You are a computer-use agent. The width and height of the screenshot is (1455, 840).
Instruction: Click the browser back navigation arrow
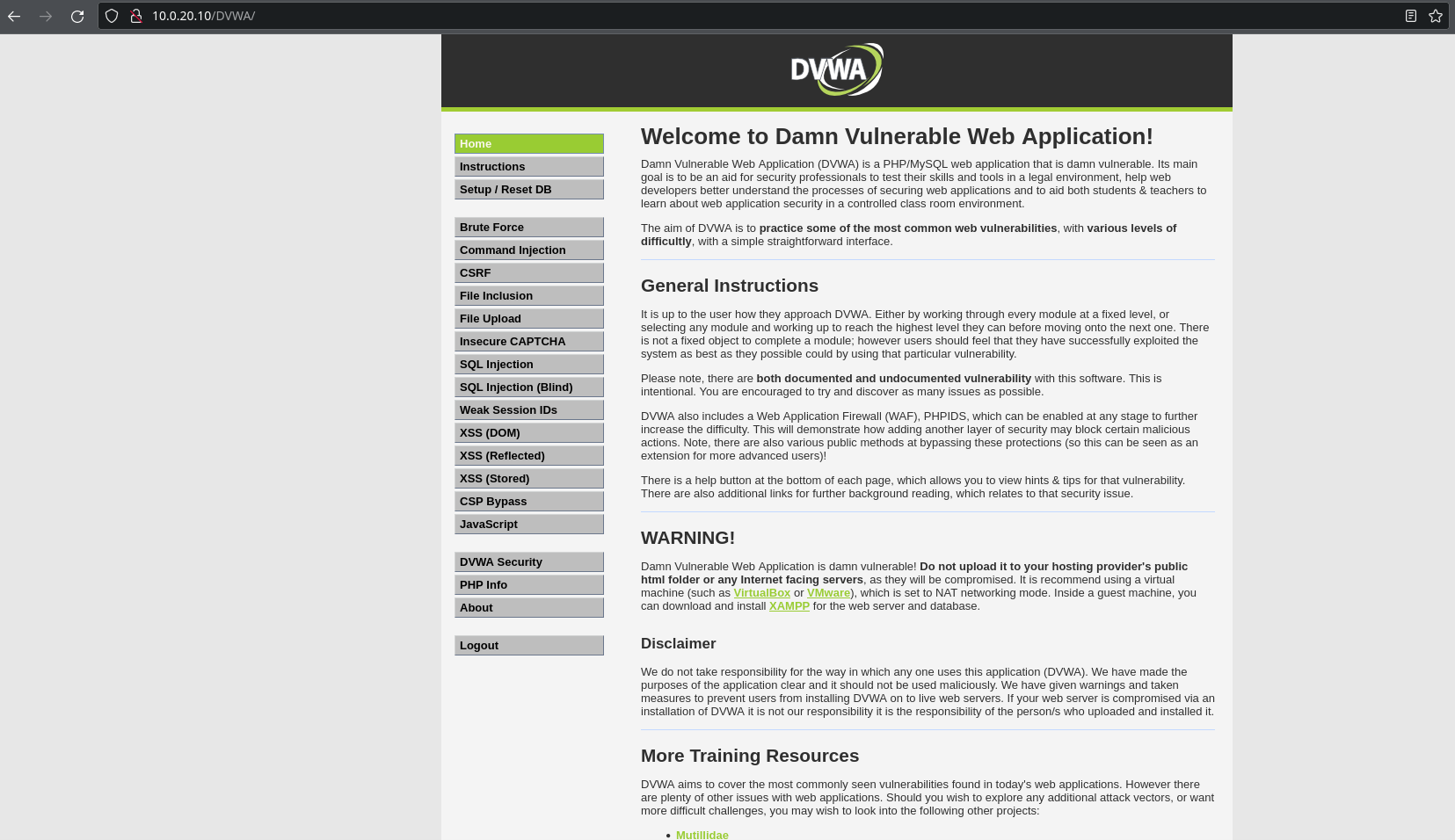(14, 16)
